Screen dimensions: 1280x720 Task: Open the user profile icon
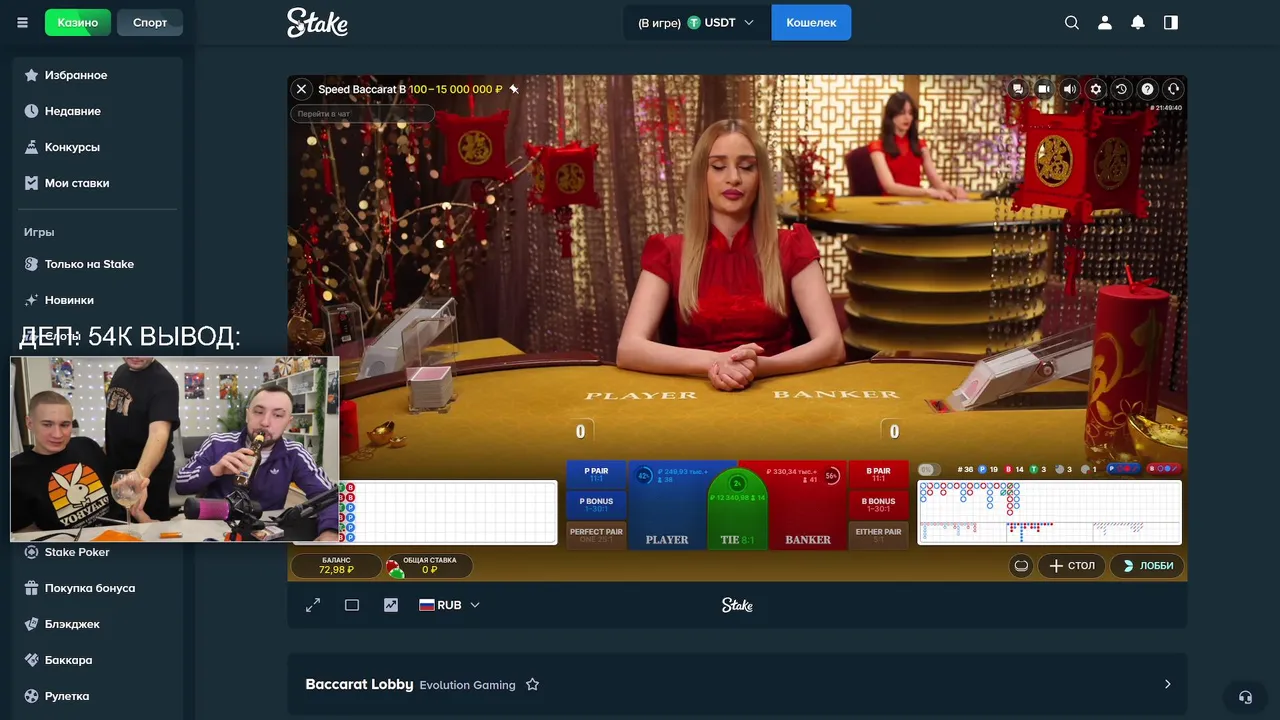1105,22
